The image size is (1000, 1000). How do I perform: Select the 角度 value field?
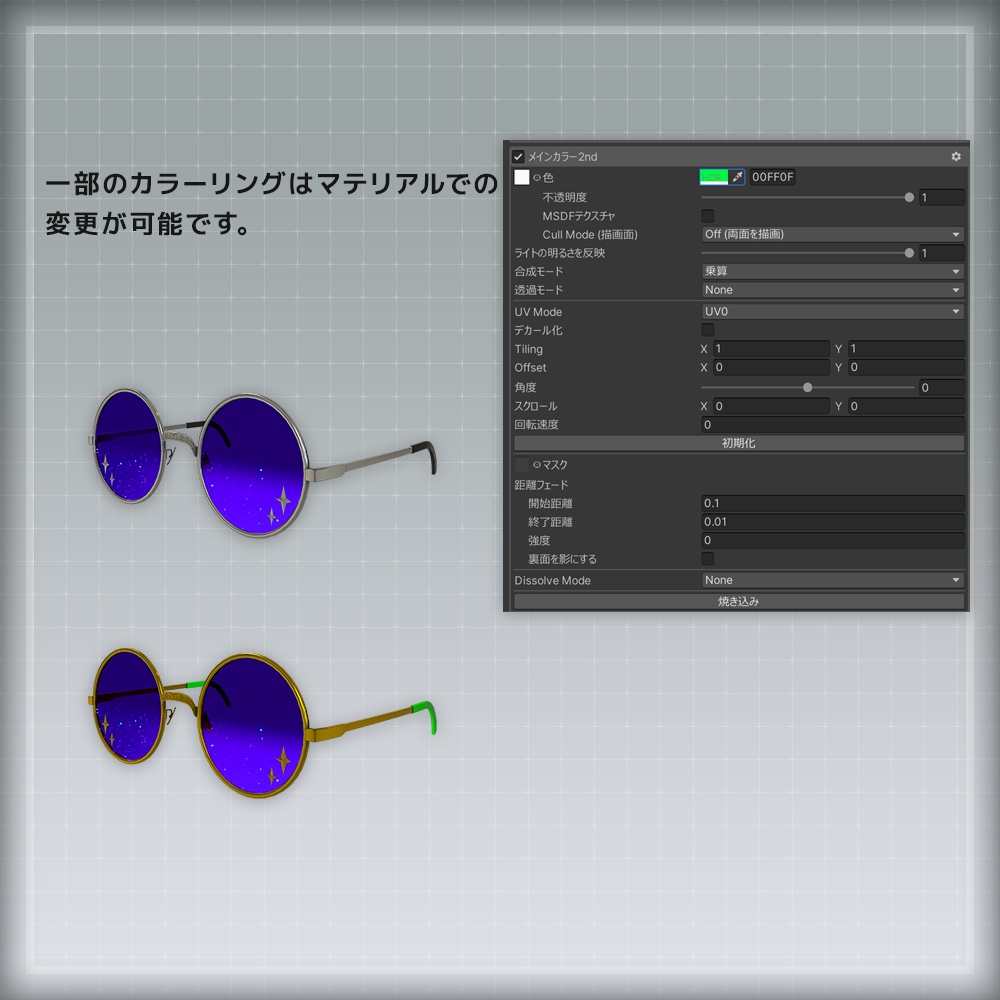click(941, 387)
